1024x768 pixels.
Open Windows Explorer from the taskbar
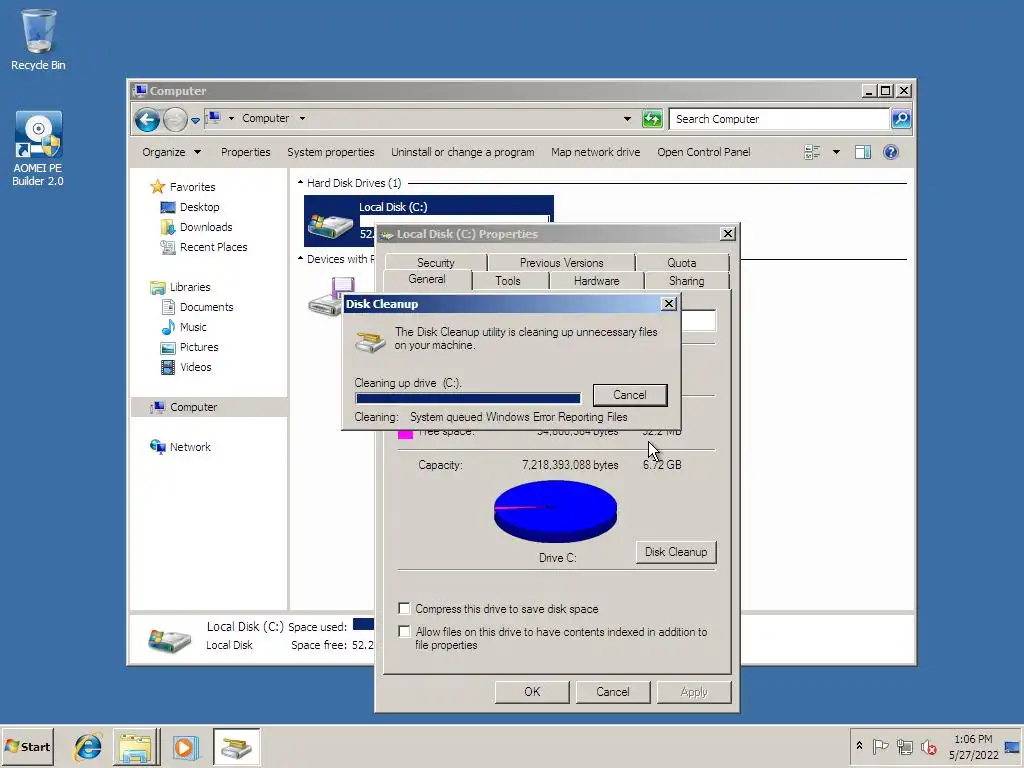tap(136, 747)
